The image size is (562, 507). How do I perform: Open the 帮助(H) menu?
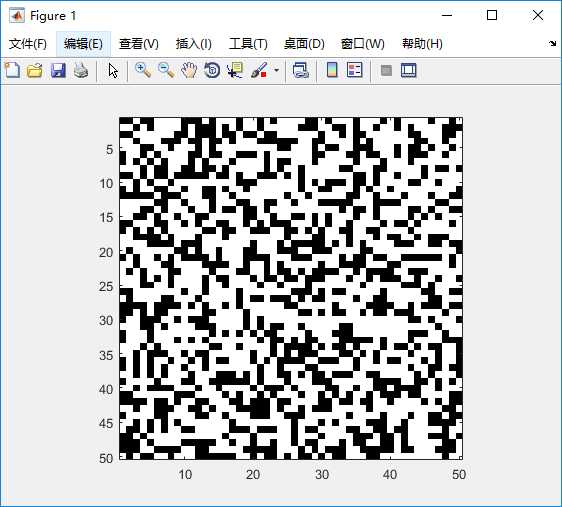click(422, 44)
